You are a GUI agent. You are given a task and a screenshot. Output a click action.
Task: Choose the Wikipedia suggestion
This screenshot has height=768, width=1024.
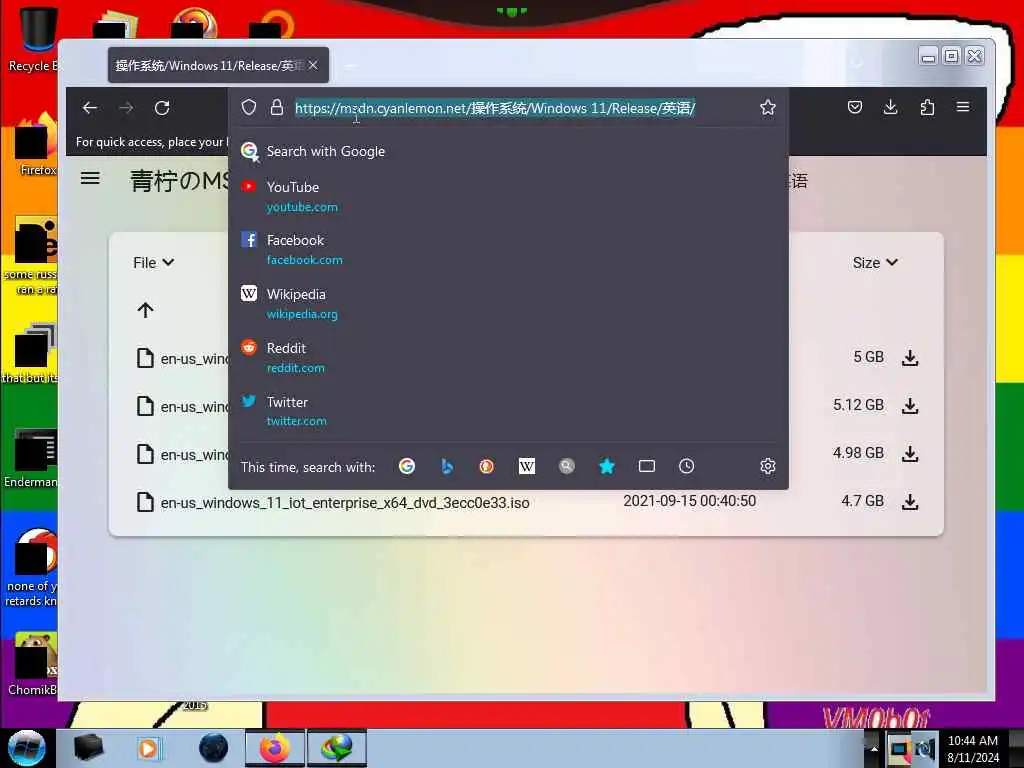point(508,304)
